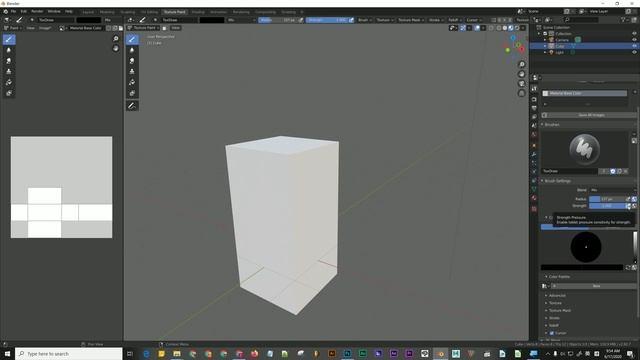This screenshot has width=640, height=360.
Task: Open the Brush dropdown in the header
Action: coord(364,20)
